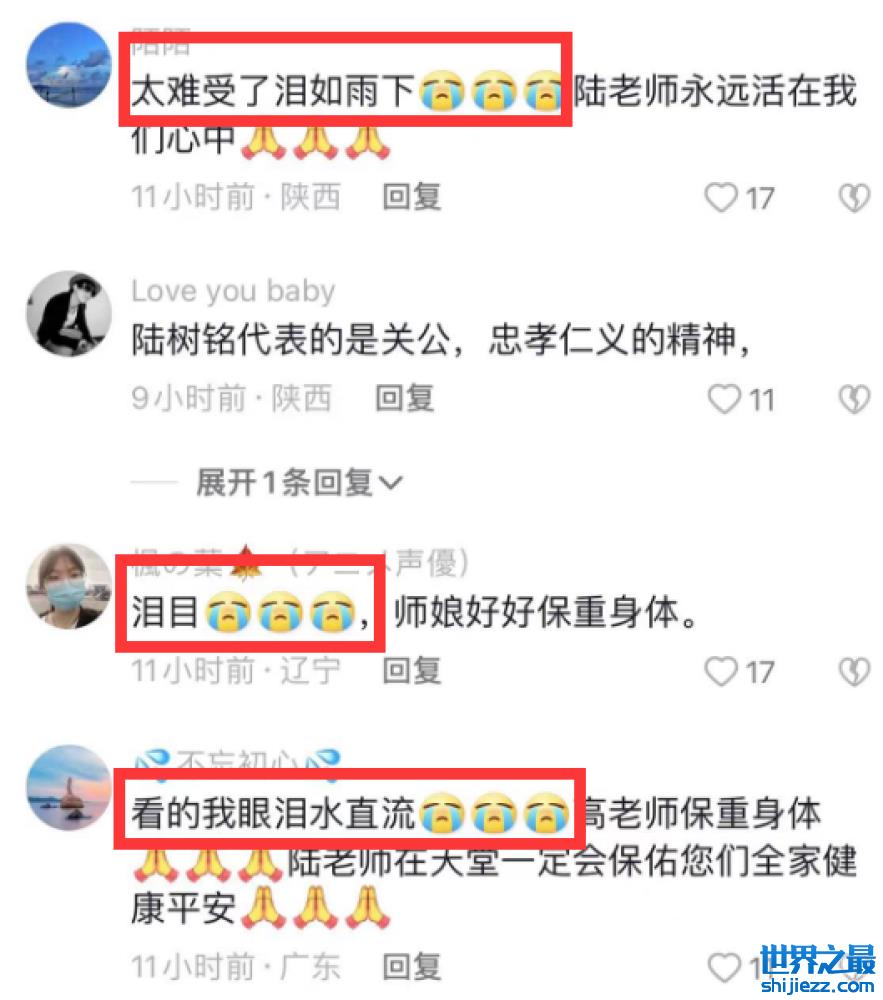883x1000 pixels.
Task: Reply to the 太难受了泪如雨下 comment
Action: [x=412, y=197]
